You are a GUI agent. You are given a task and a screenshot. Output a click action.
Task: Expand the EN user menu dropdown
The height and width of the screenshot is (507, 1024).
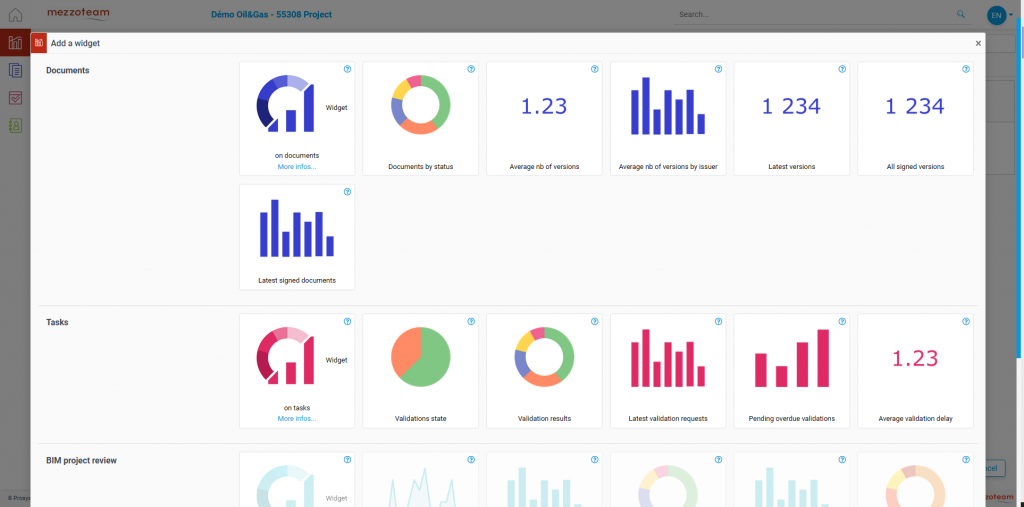pos(1000,14)
